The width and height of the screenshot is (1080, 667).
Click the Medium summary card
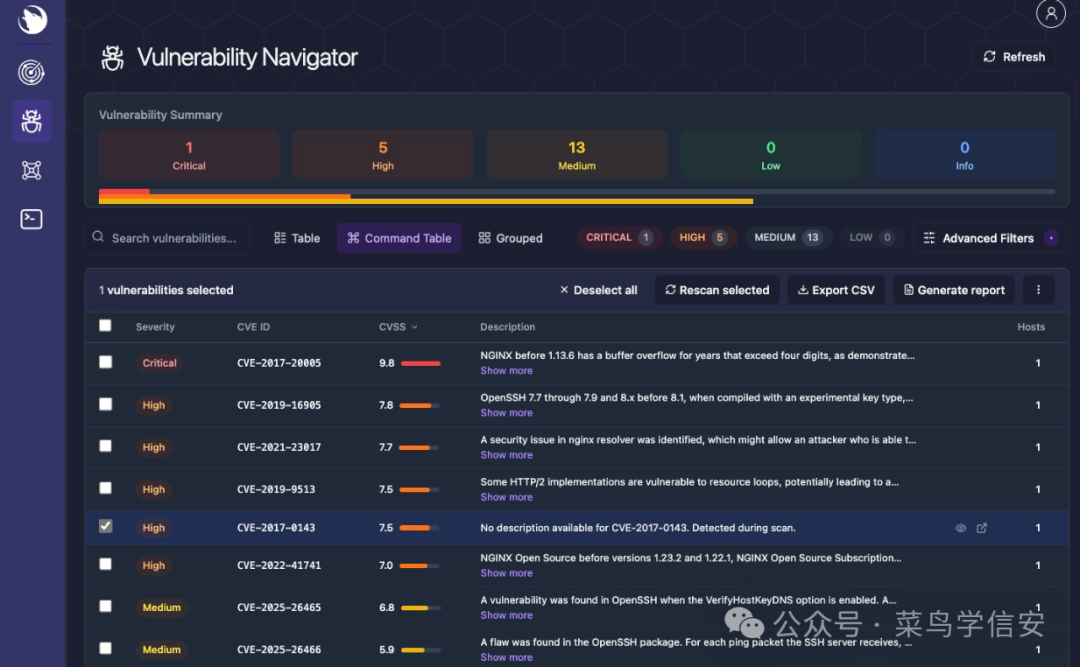click(577, 155)
